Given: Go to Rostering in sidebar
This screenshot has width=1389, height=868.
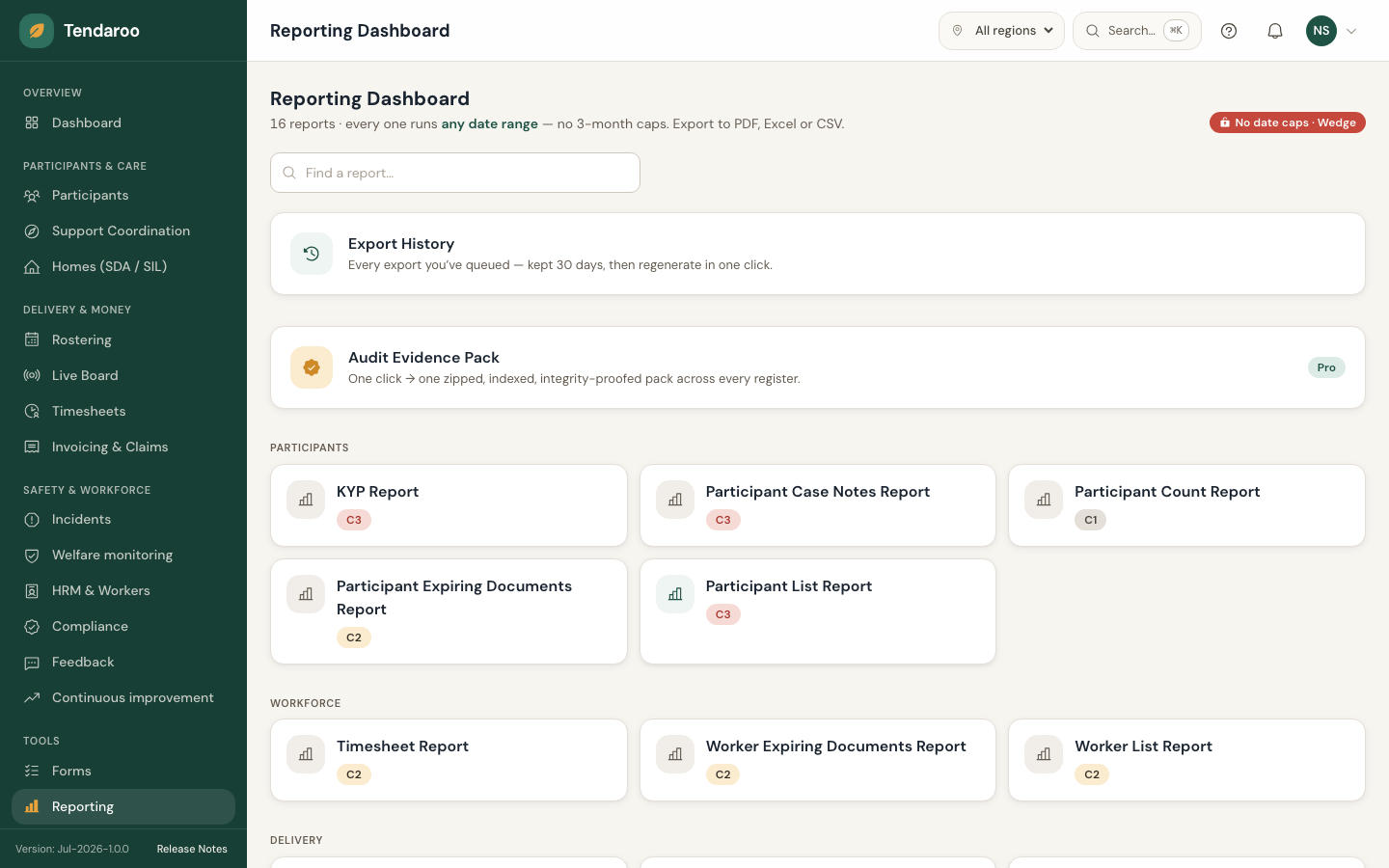Looking at the screenshot, I should click(x=123, y=339).
